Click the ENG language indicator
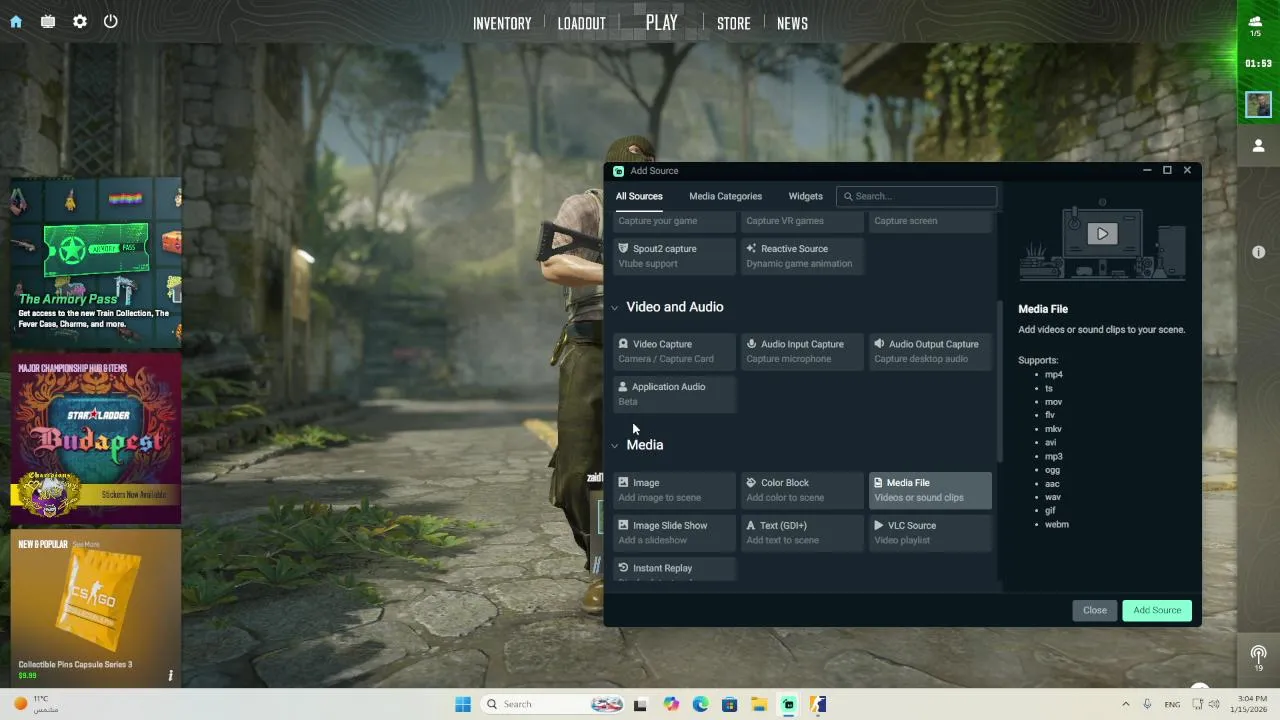This screenshot has height=720, width=1280. [x=1172, y=704]
